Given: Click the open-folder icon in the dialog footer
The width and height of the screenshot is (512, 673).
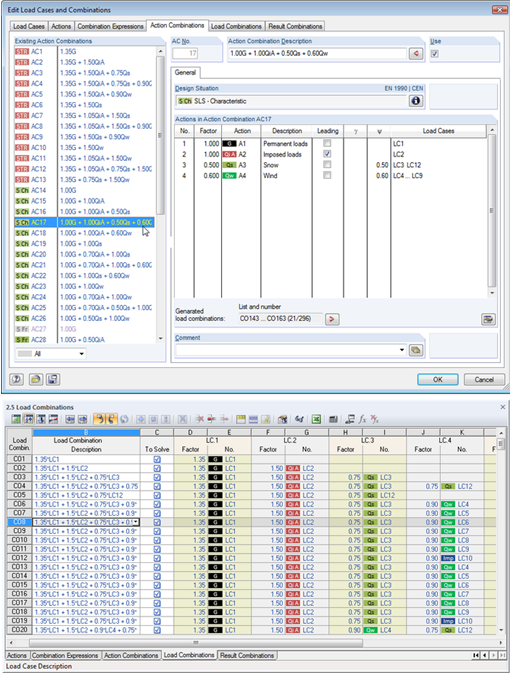Looking at the screenshot, I should (36, 379).
